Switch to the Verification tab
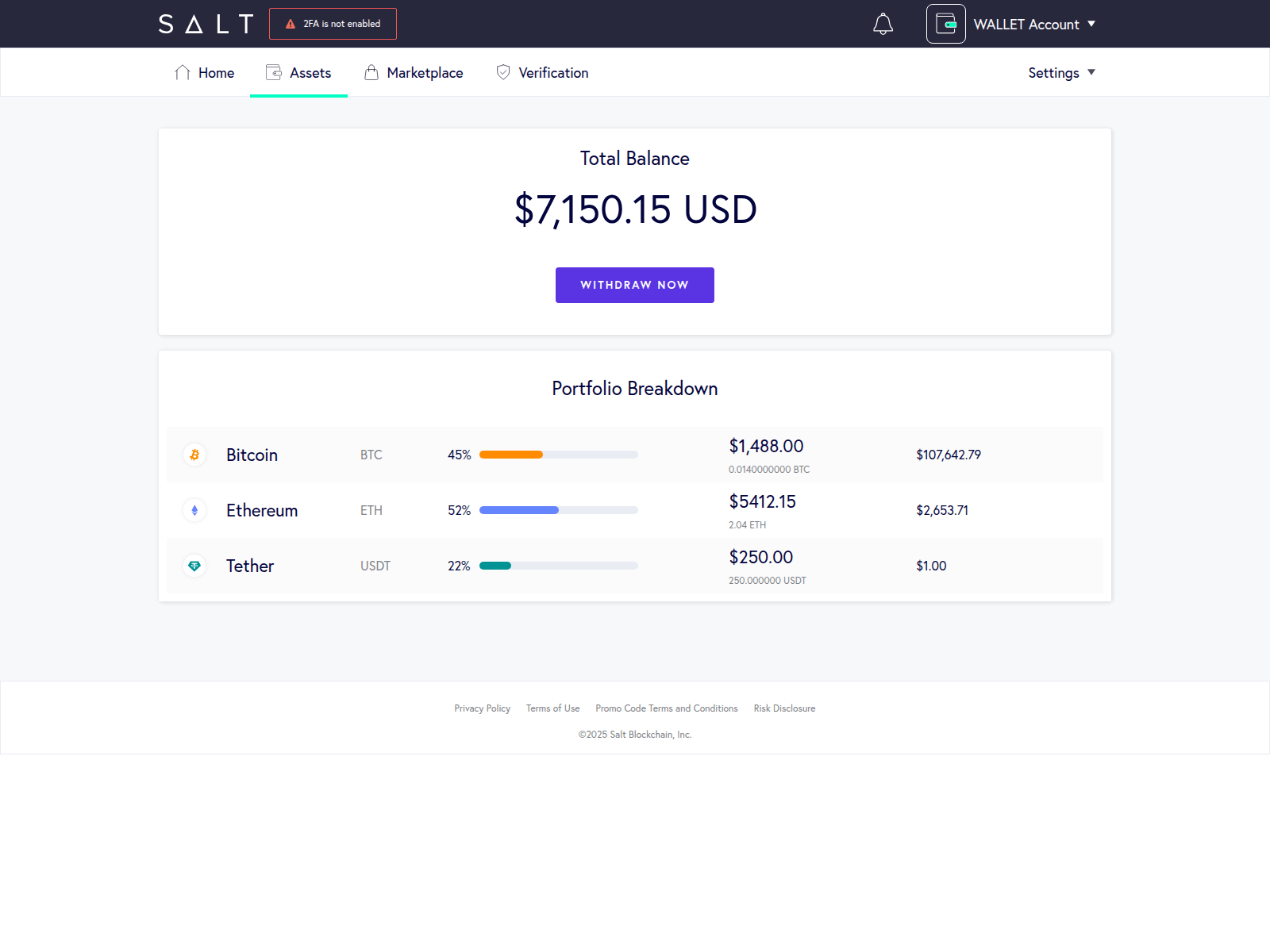This screenshot has width=1270, height=952. click(542, 73)
